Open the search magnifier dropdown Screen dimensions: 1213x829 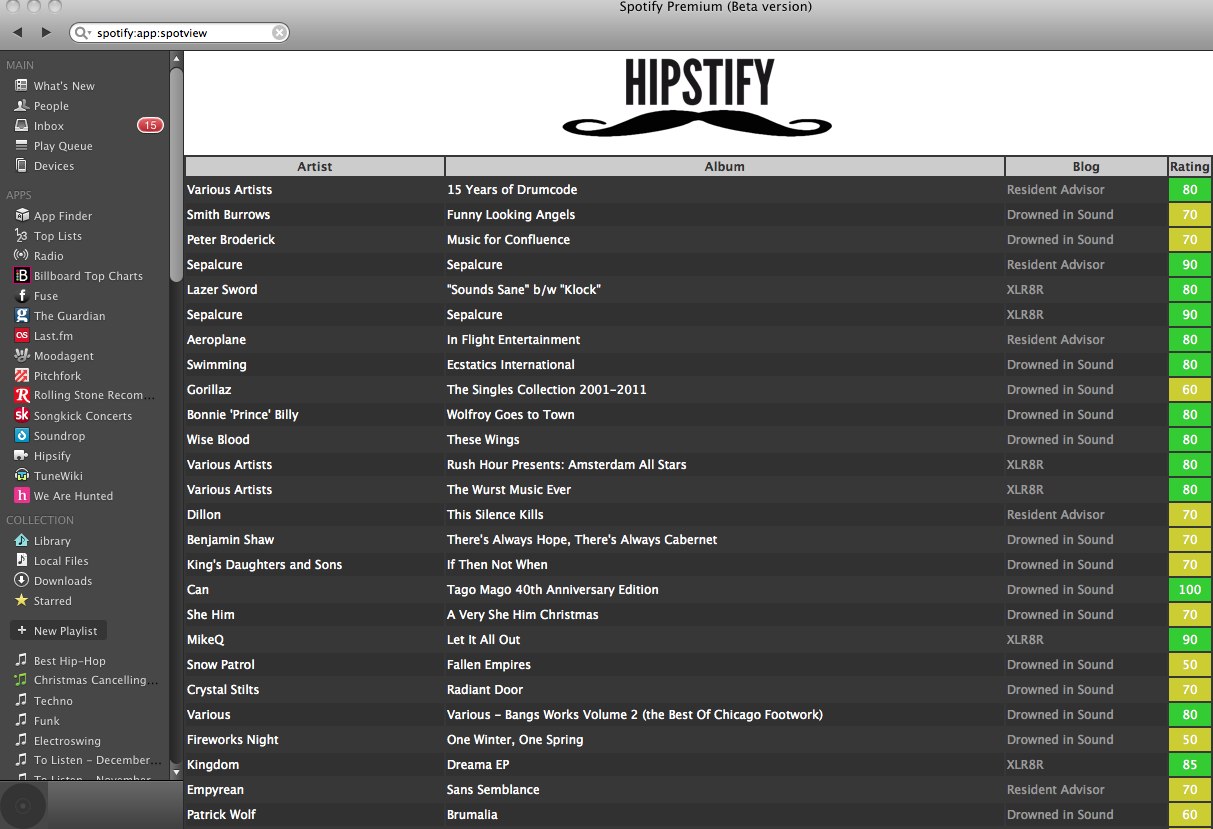click(81, 33)
